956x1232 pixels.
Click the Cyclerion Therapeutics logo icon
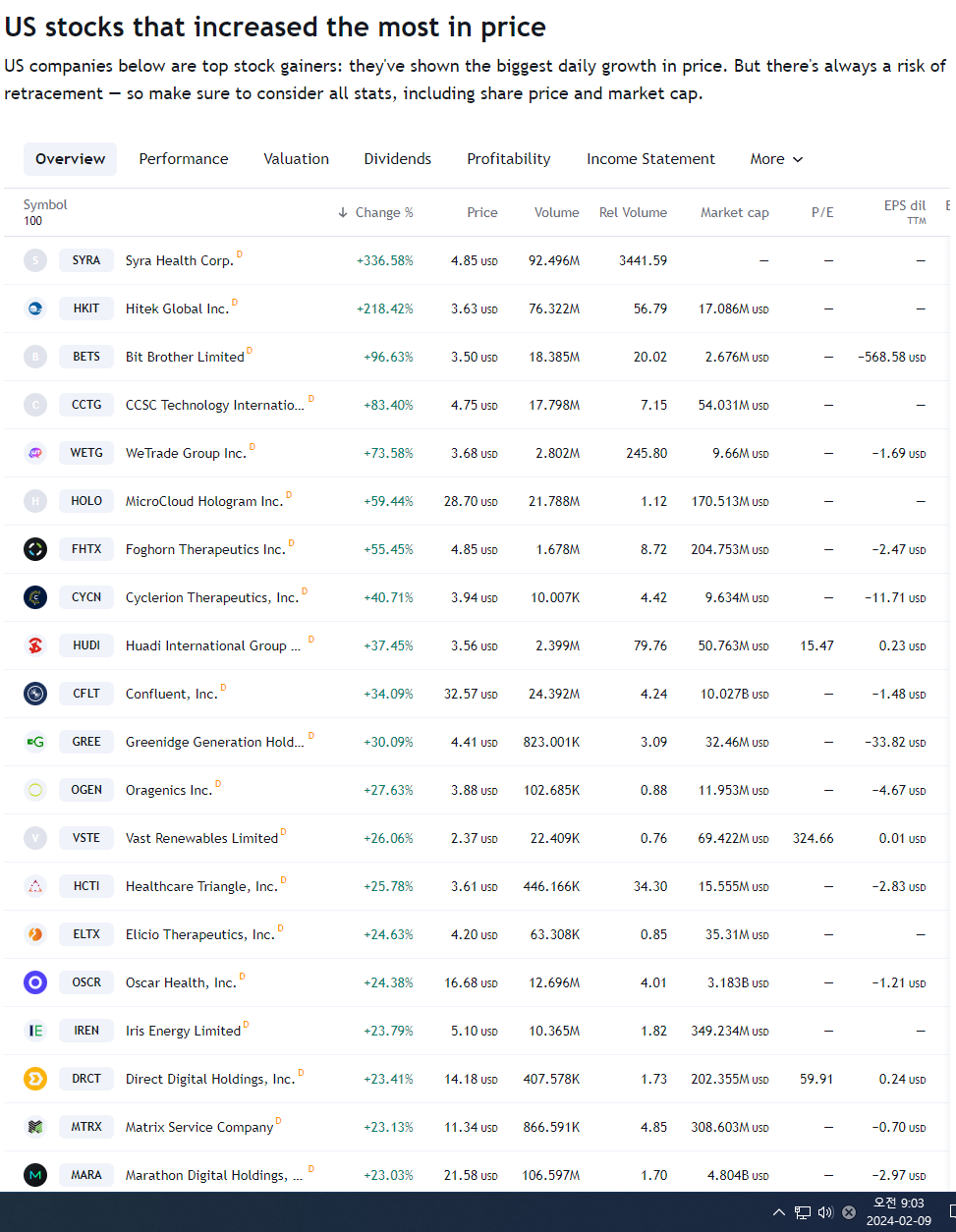point(35,597)
